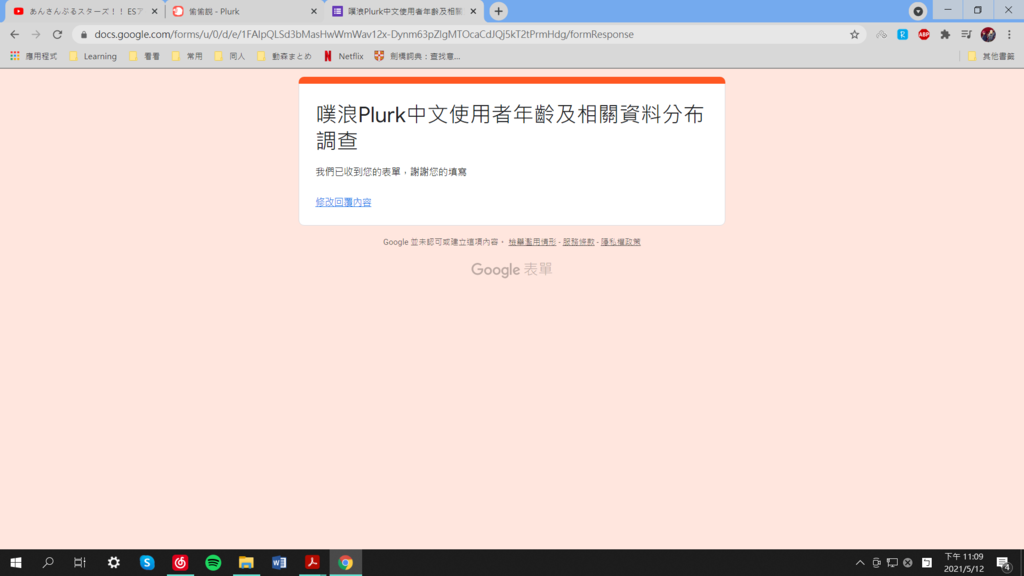Click the padlock site info icon
The width and height of the screenshot is (1024, 576).
point(84,35)
